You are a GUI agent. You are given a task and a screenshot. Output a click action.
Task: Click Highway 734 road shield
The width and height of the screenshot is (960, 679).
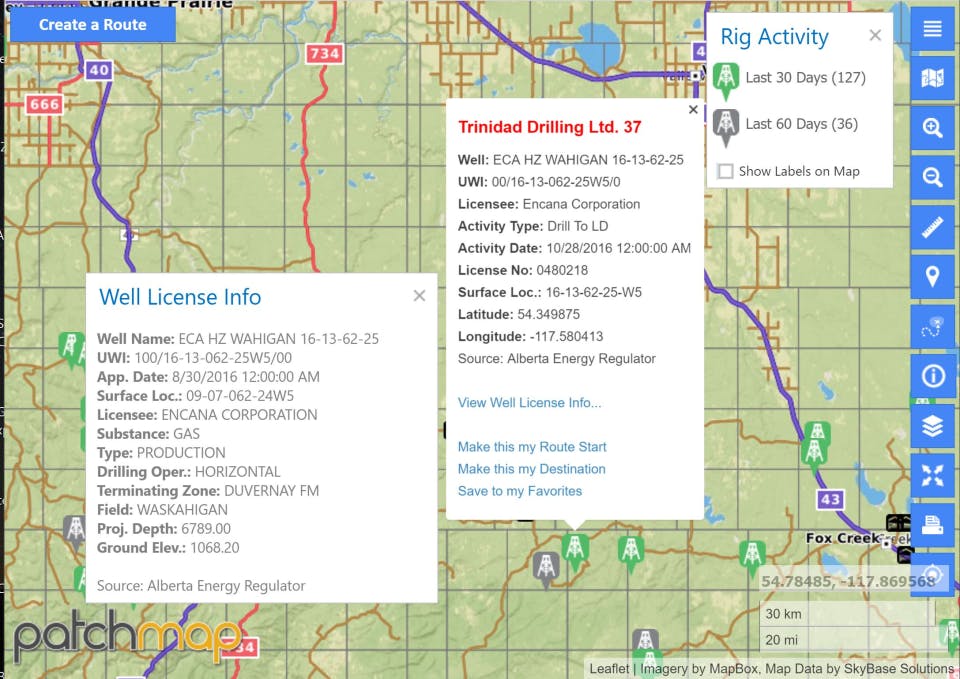pos(324,54)
